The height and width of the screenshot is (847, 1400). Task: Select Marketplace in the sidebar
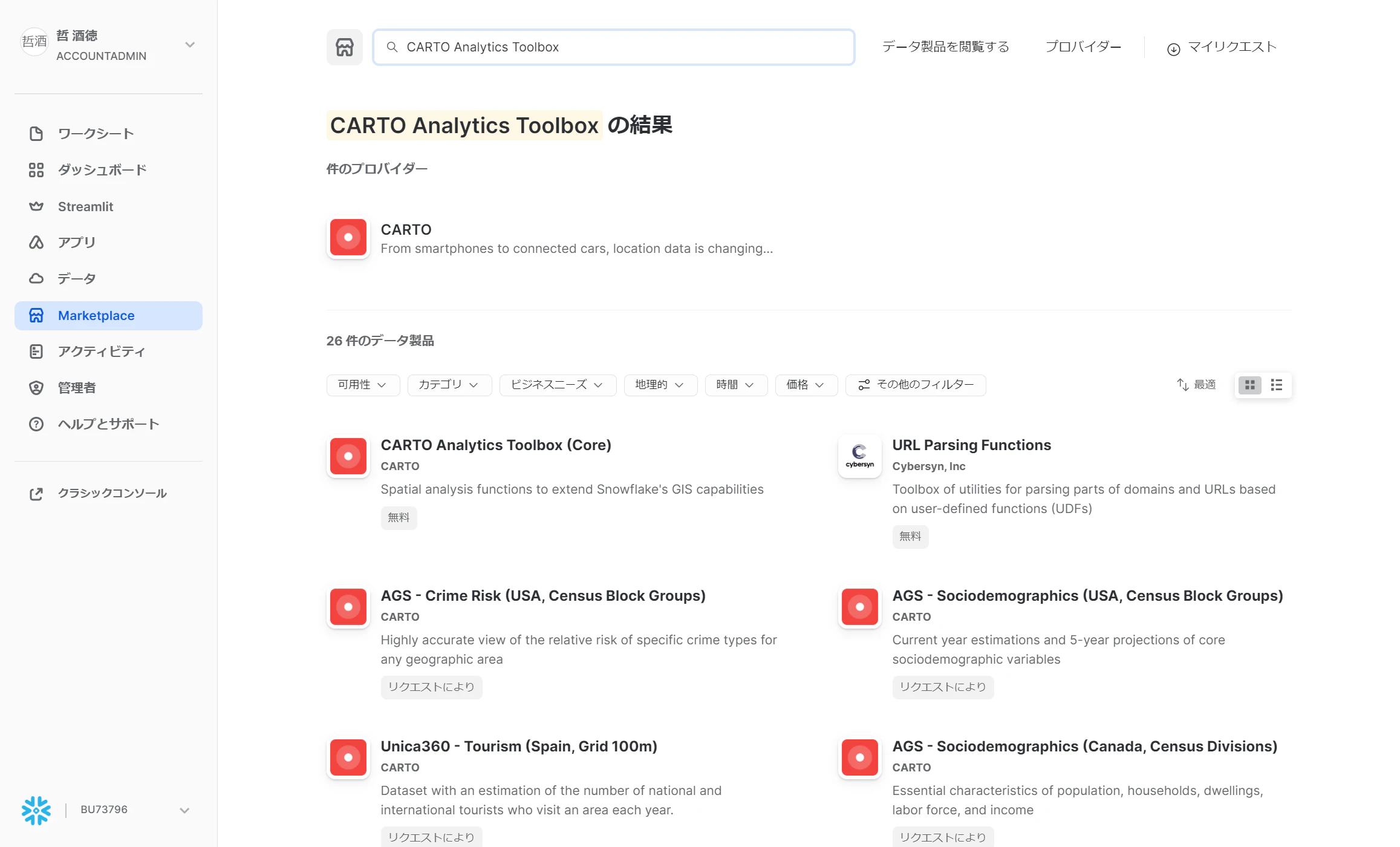(x=108, y=316)
